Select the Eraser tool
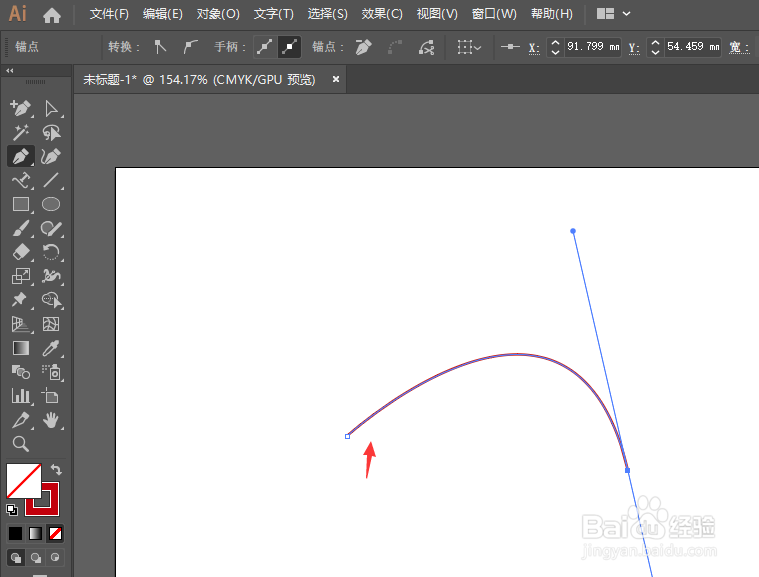Screen dimensions: 759x577 tap(20, 252)
